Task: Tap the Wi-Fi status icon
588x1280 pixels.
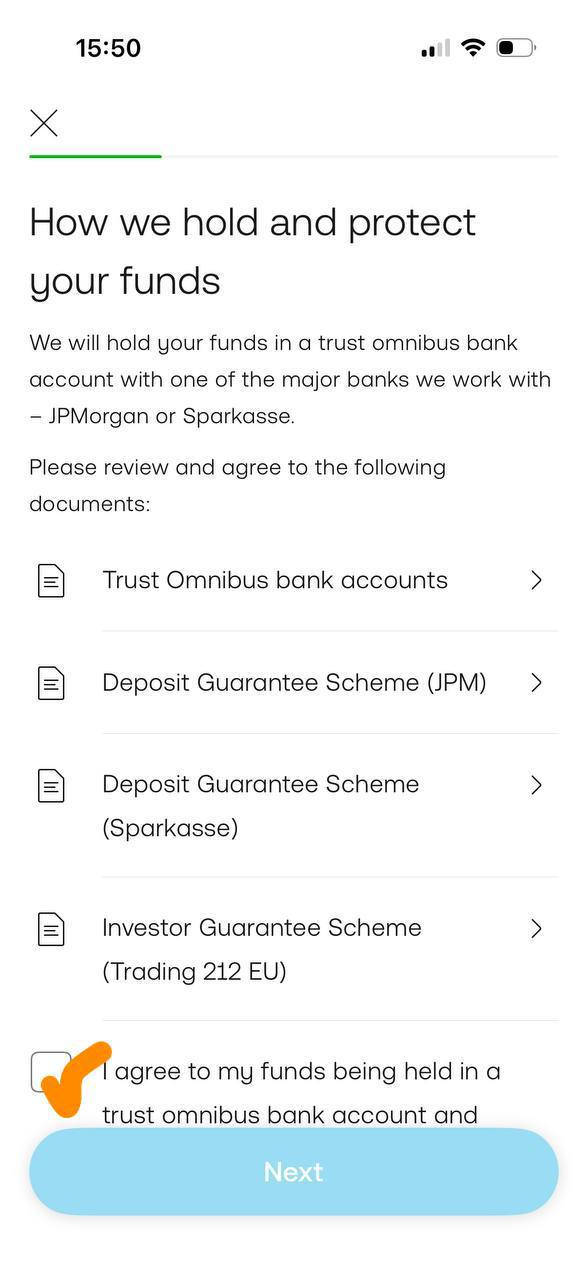Action: [x=473, y=47]
